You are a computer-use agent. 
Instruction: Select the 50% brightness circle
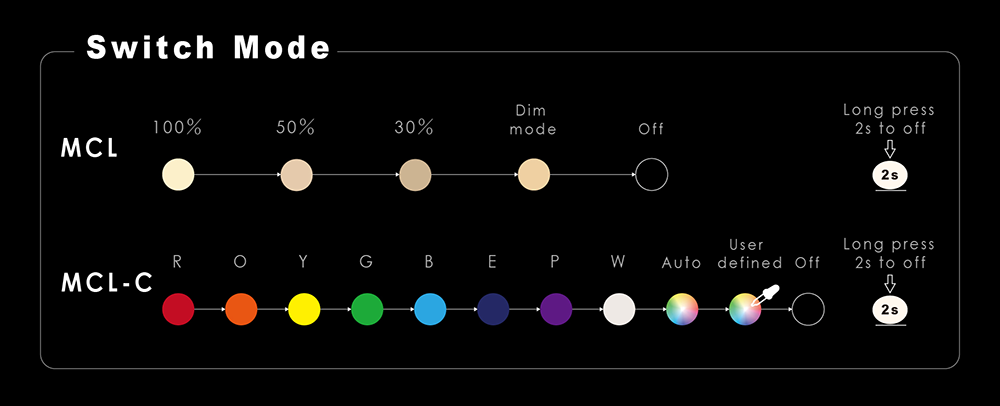coord(296,175)
